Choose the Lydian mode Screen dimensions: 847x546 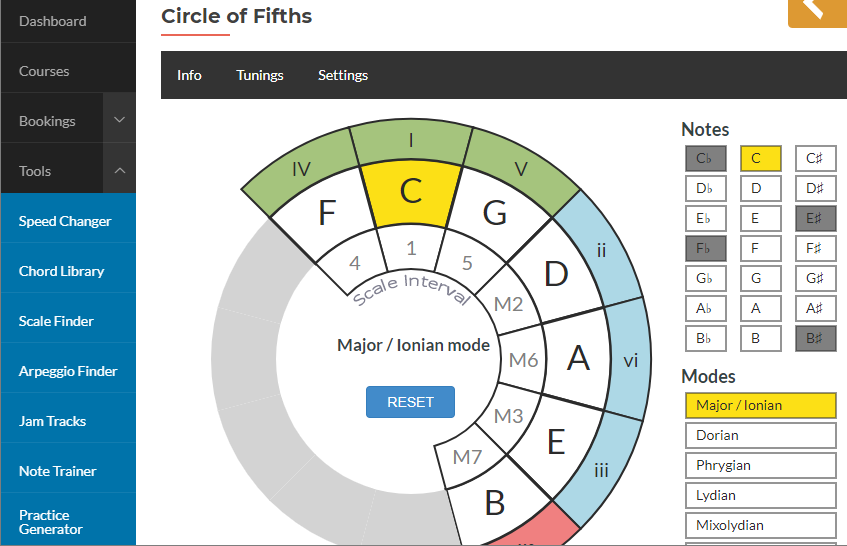tap(760, 496)
